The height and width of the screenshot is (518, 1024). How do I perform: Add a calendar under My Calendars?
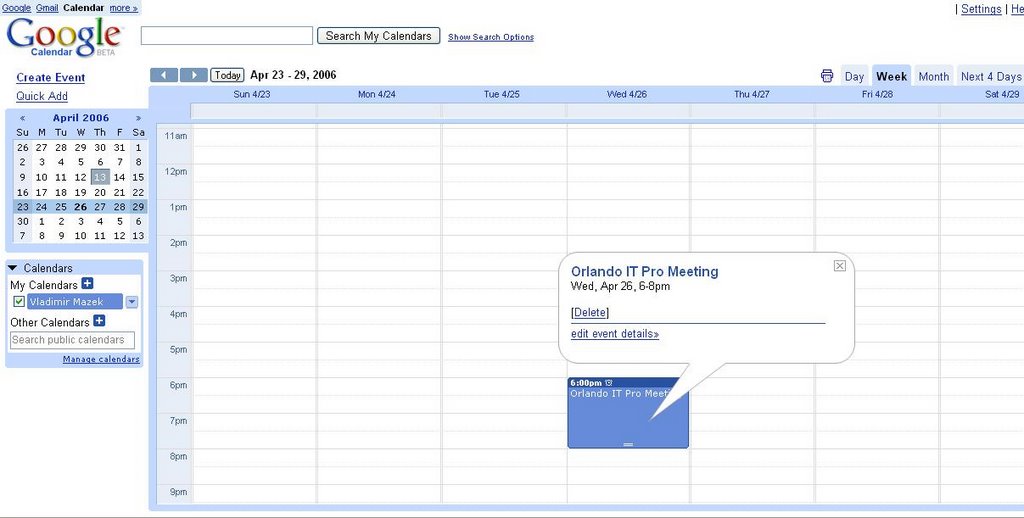tap(87, 284)
